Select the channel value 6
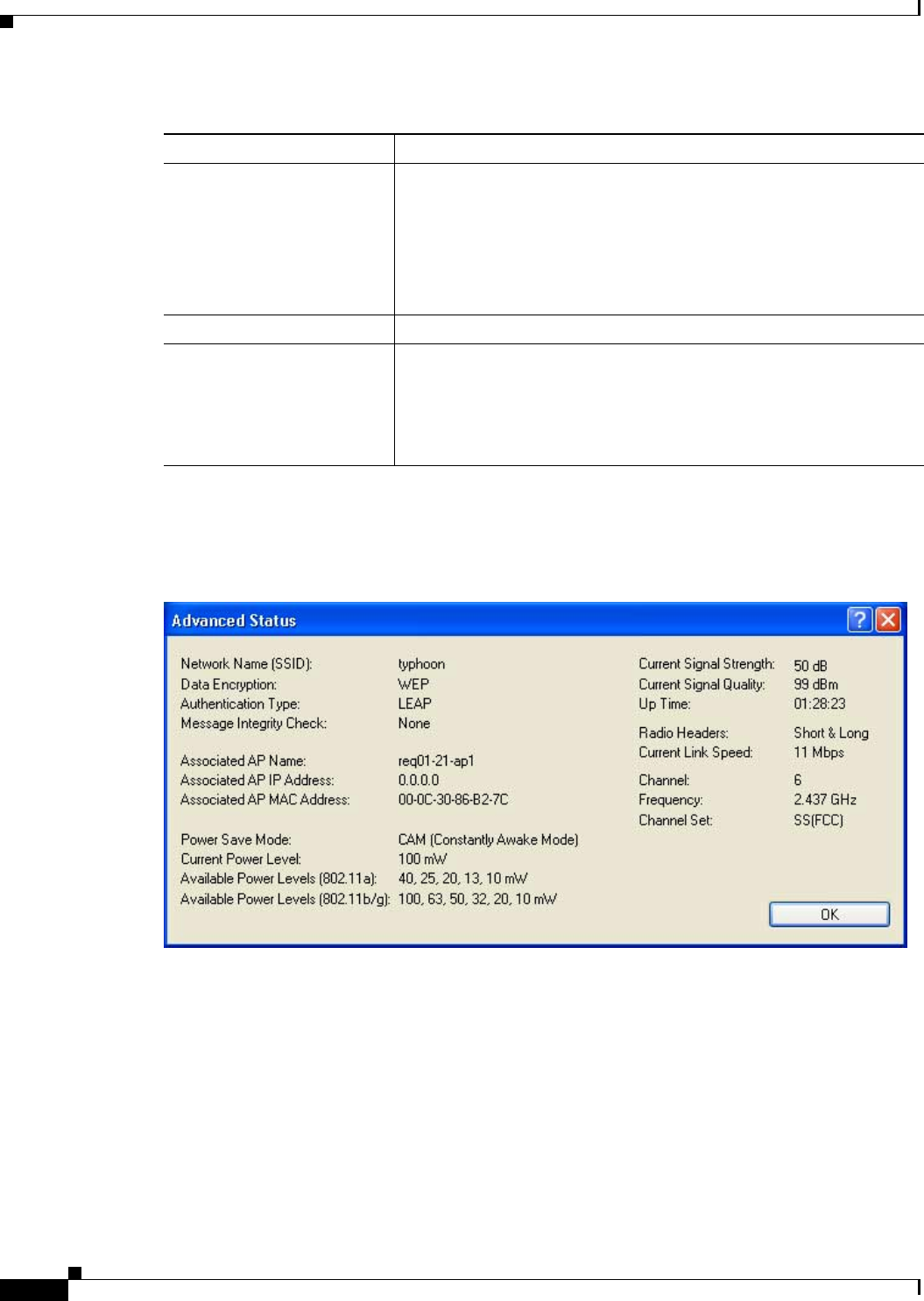 [797, 780]
